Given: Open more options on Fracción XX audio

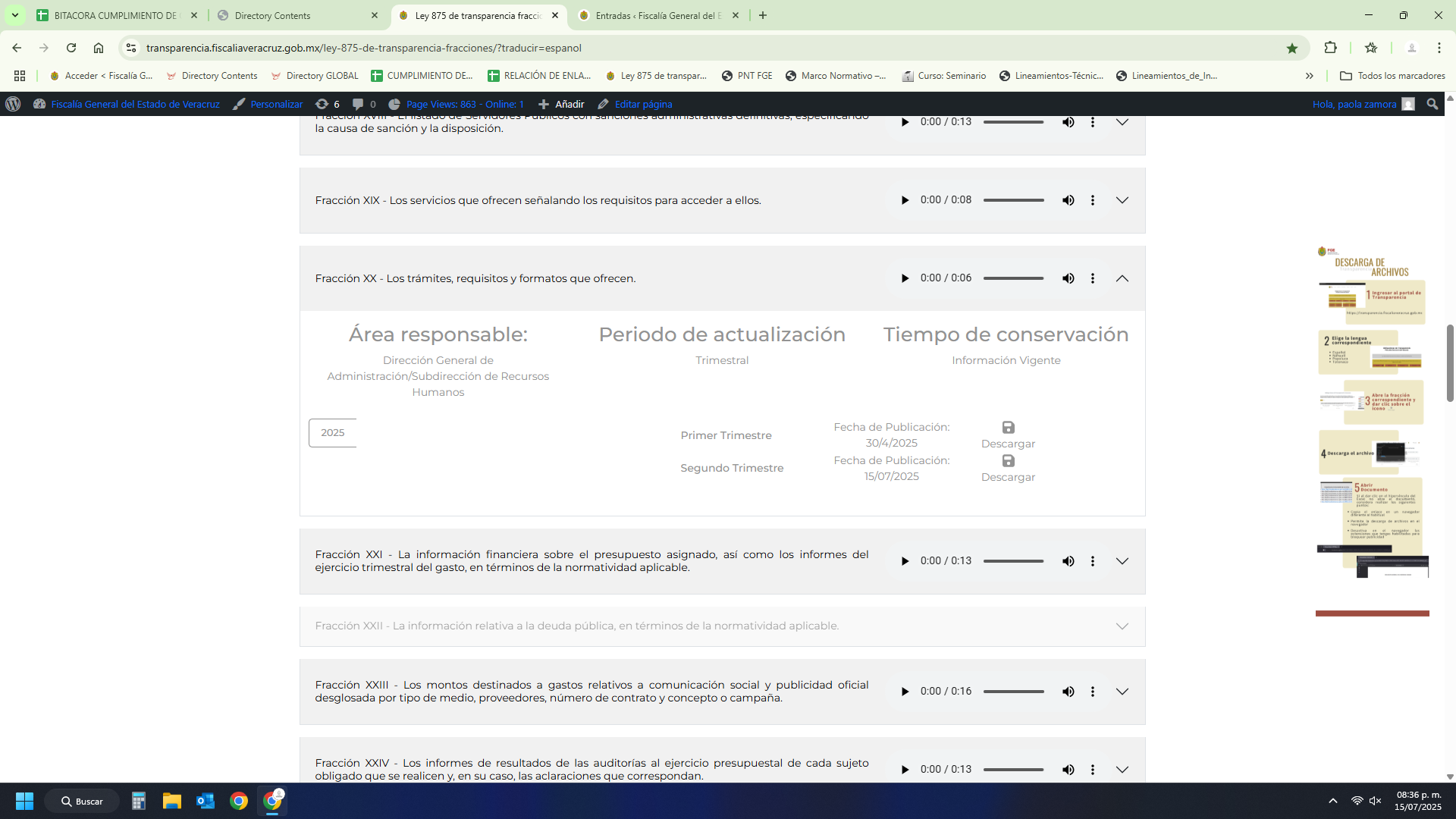Looking at the screenshot, I should (x=1093, y=278).
